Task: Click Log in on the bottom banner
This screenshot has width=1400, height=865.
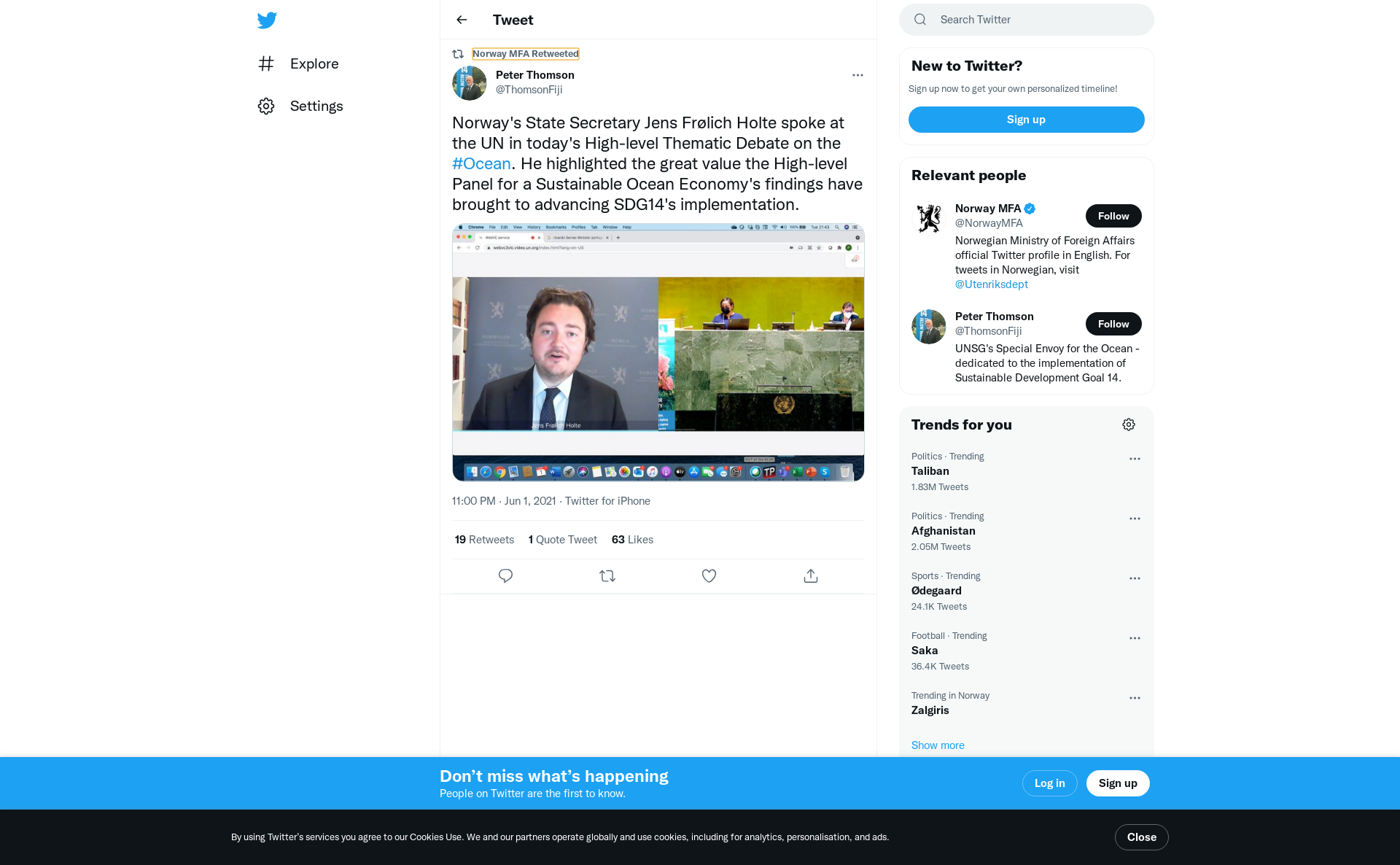Action: tap(1050, 783)
